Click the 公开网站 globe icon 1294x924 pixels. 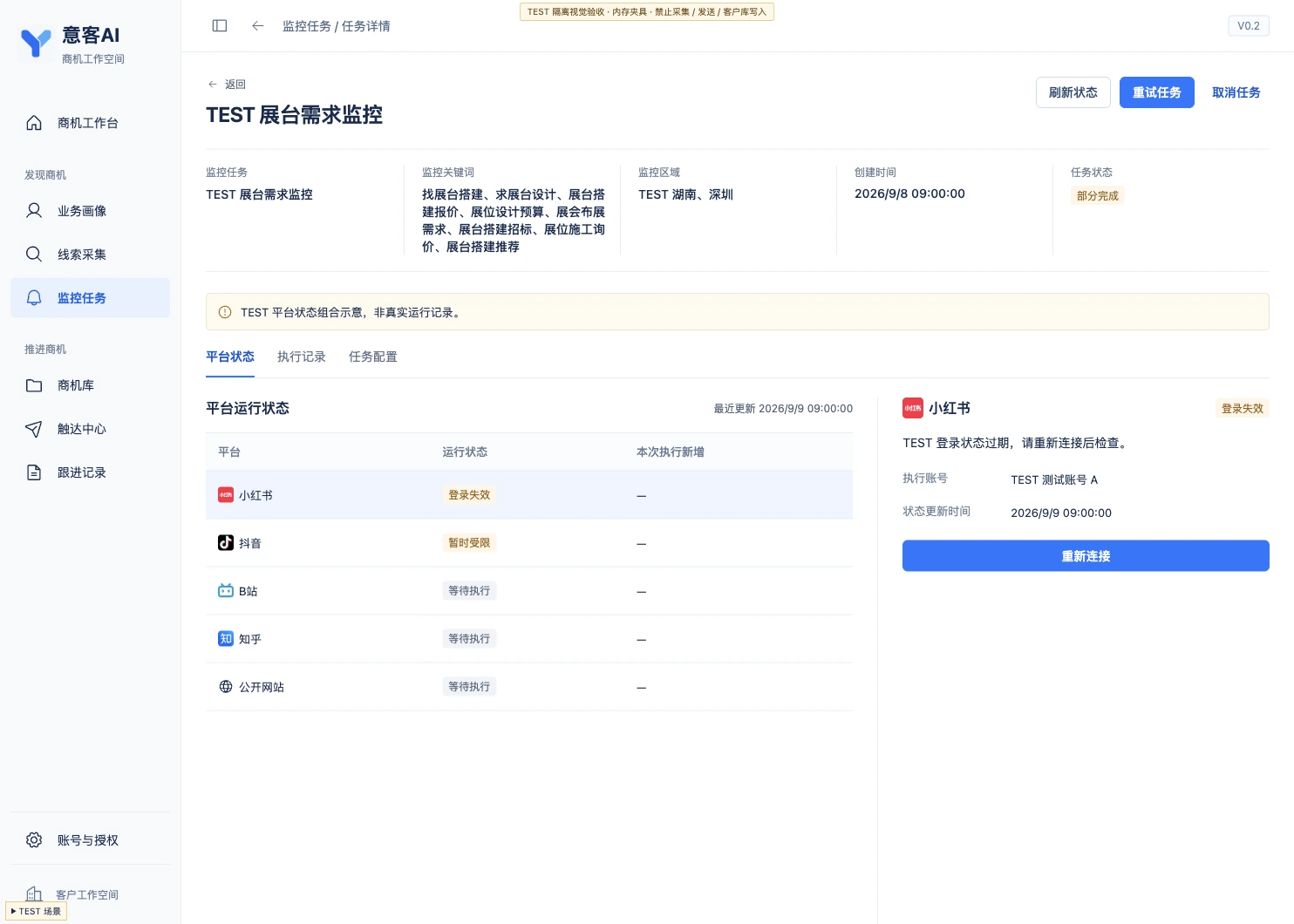[226, 687]
